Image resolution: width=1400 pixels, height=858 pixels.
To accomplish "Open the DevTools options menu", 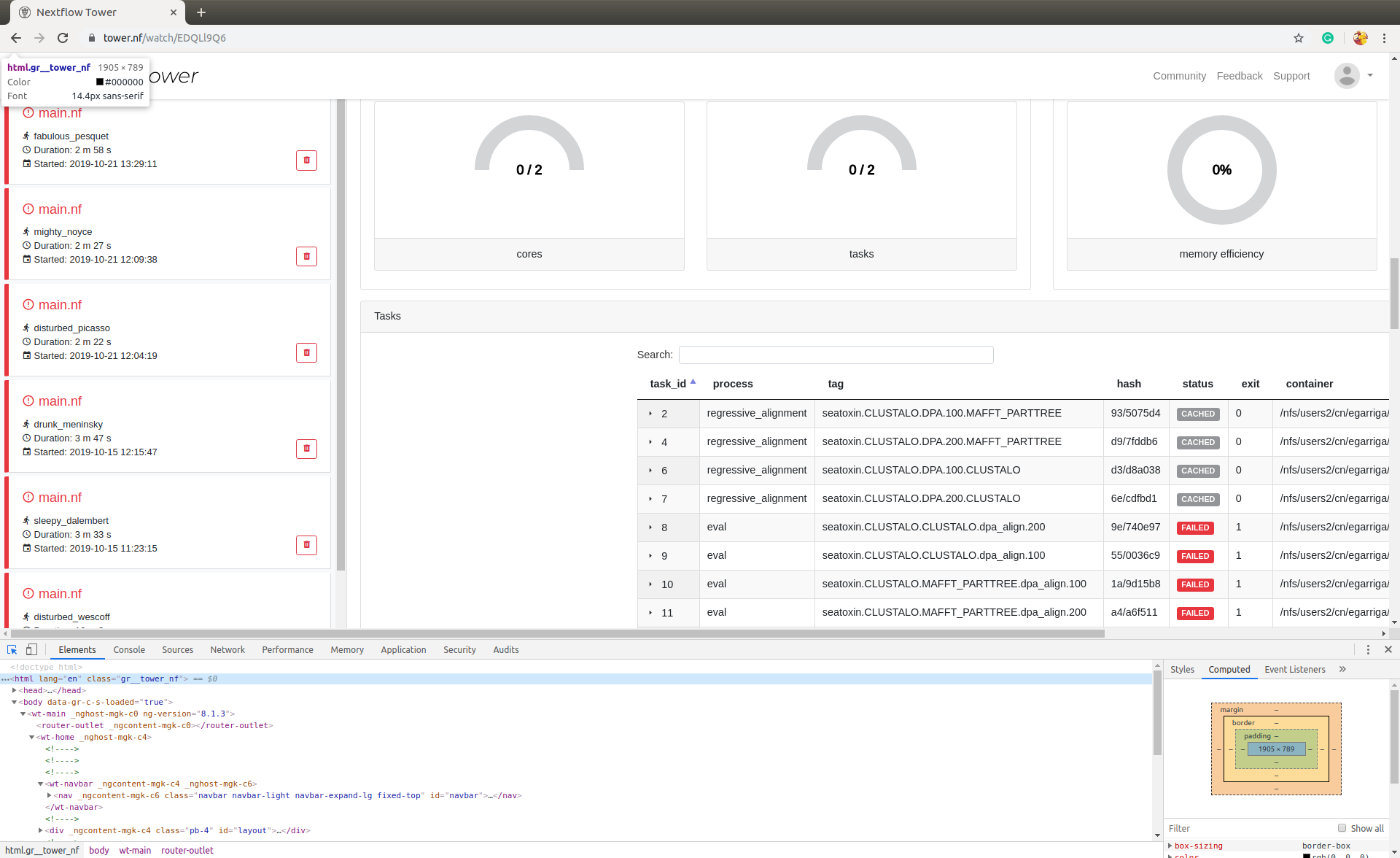I will pyautogui.click(x=1369, y=649).
